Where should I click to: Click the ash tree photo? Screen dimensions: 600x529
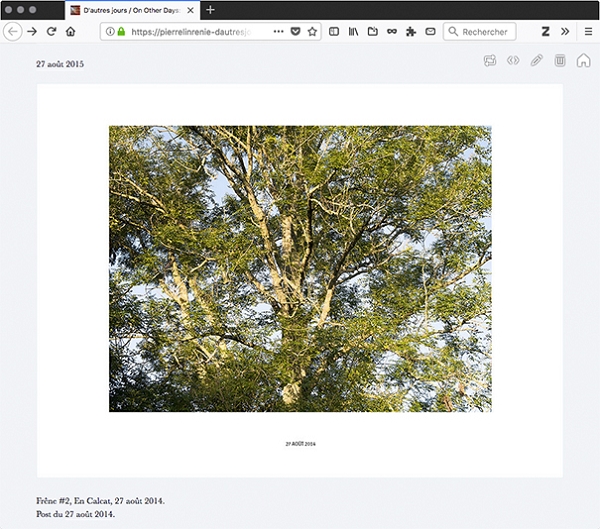coord(300,268)
